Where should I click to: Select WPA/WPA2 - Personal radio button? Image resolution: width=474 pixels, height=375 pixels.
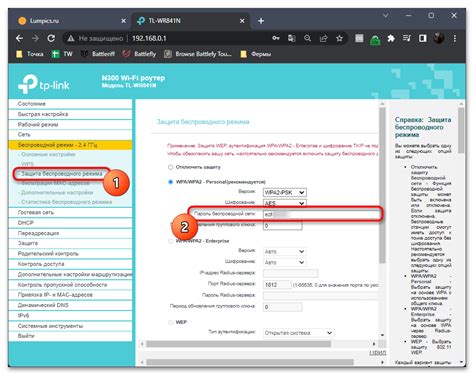coord(170,182)
